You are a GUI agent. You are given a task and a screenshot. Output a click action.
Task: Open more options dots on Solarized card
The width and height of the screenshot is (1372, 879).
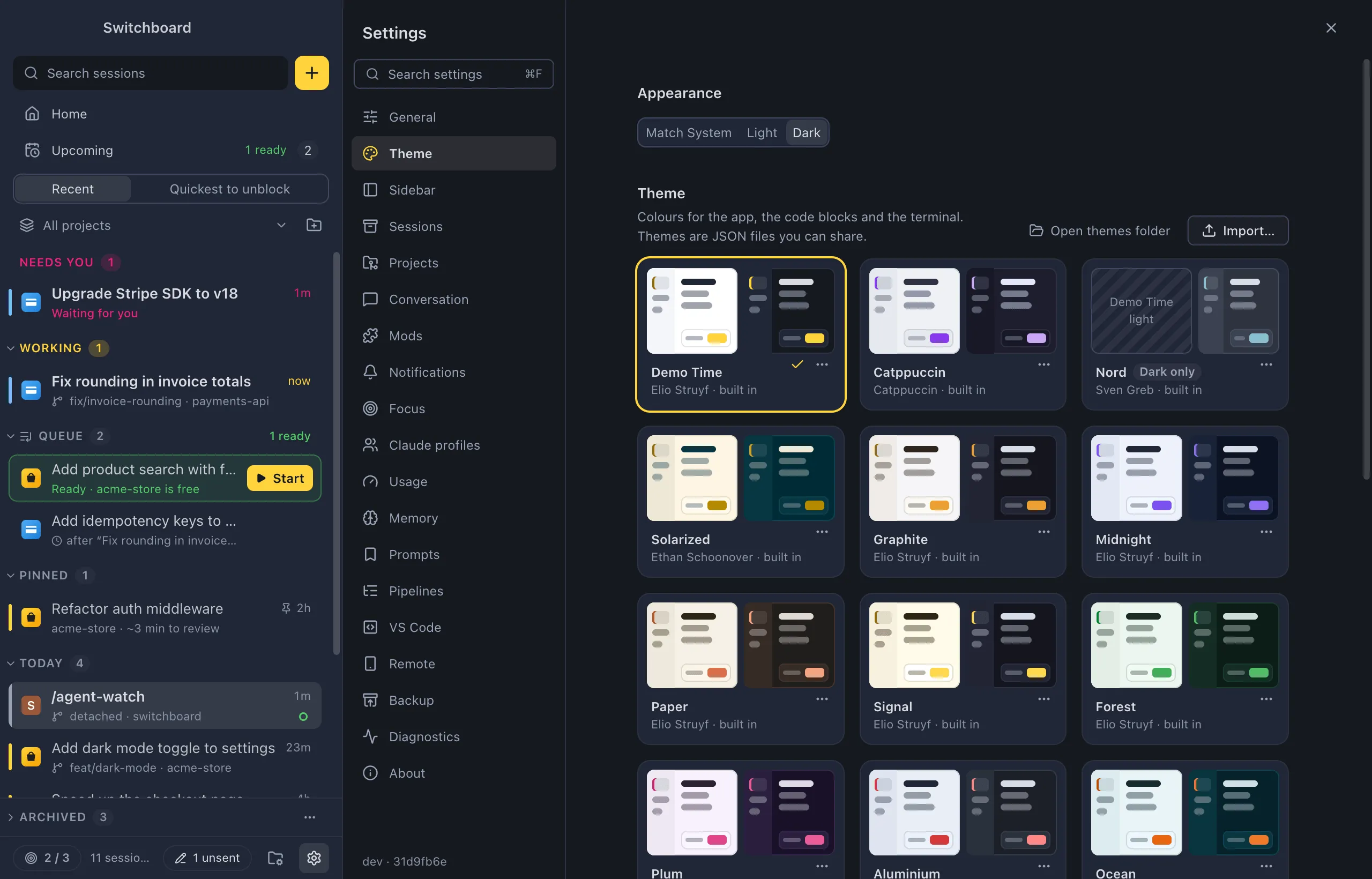point(822,531)
